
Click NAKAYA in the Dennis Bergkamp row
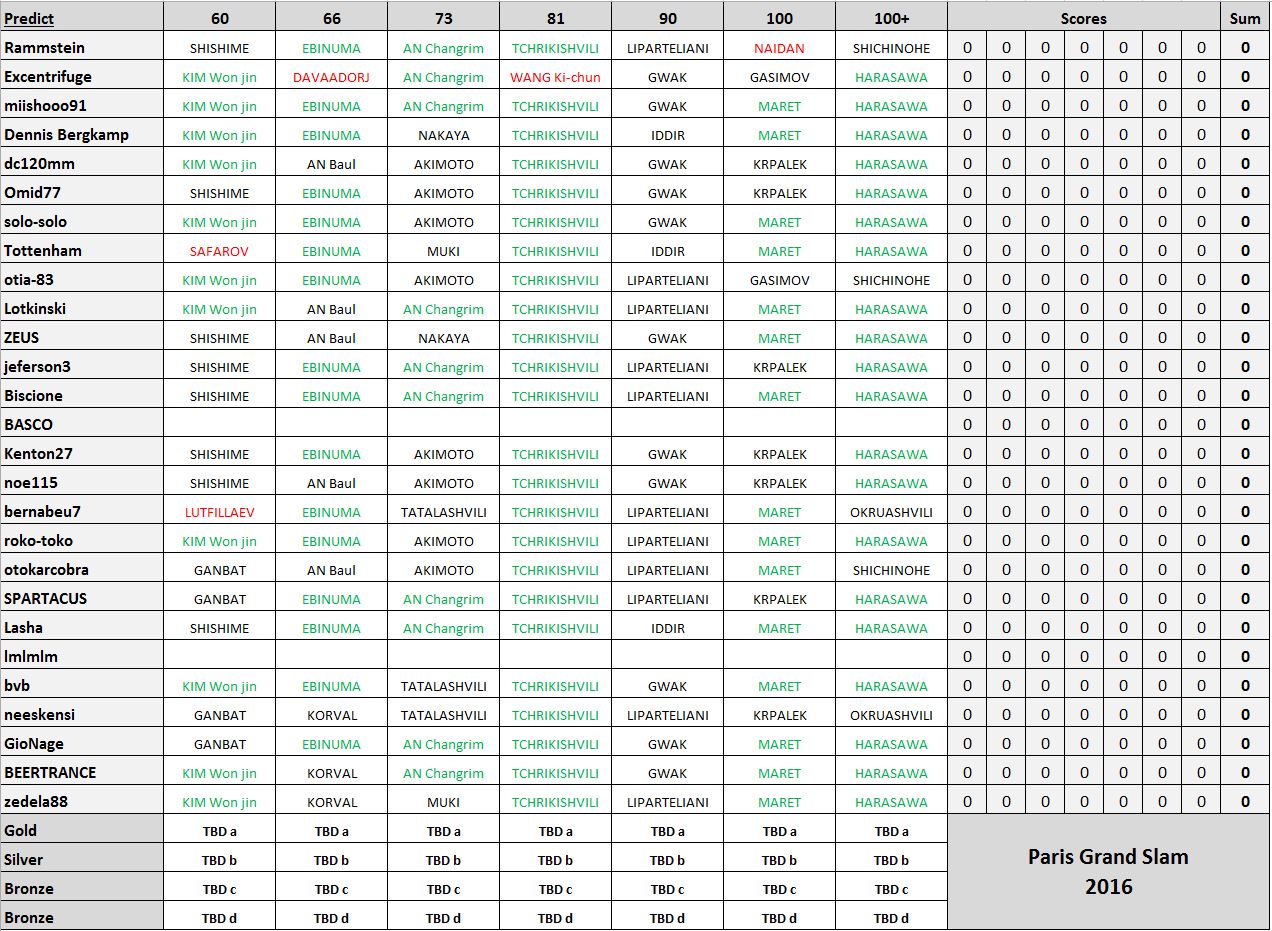point(443,134)
